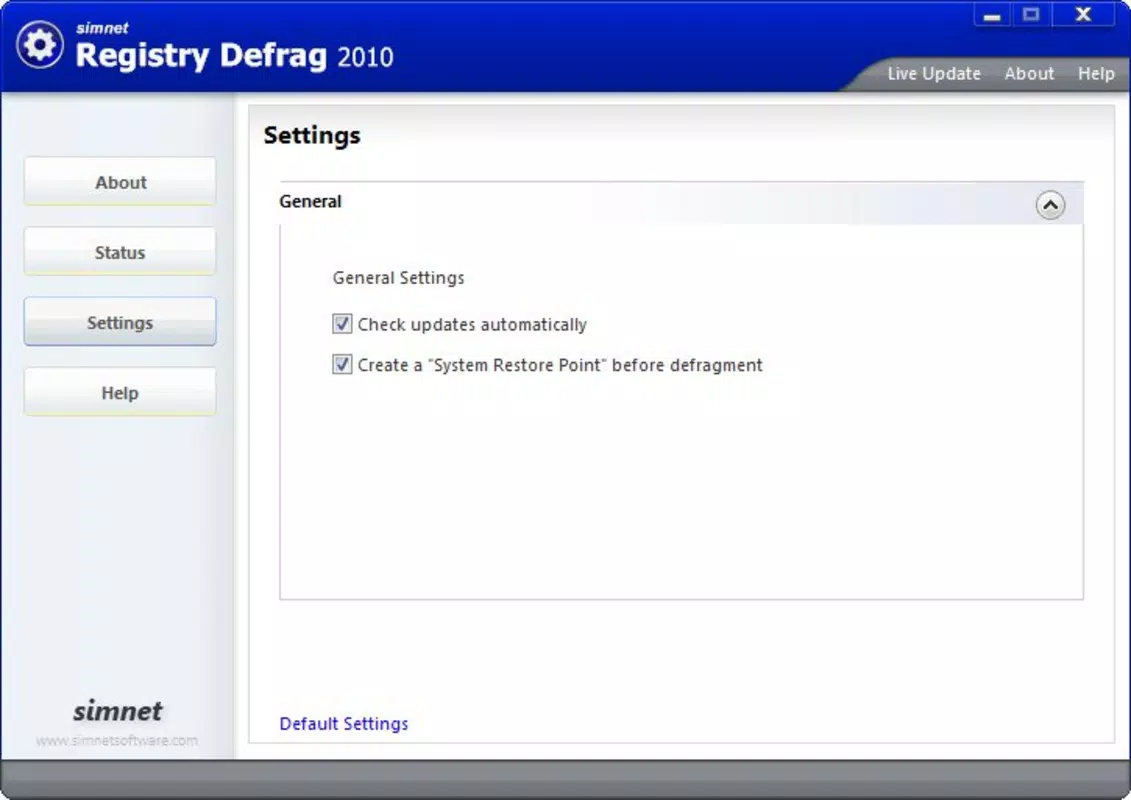Click the General Settings label text
Viewport: 1131px width, 800px height.
coord(398,278)
